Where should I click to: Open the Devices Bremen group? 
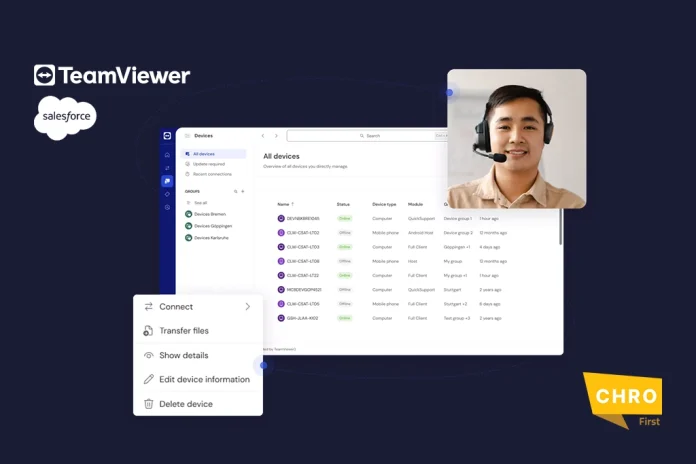click(211, 214)
